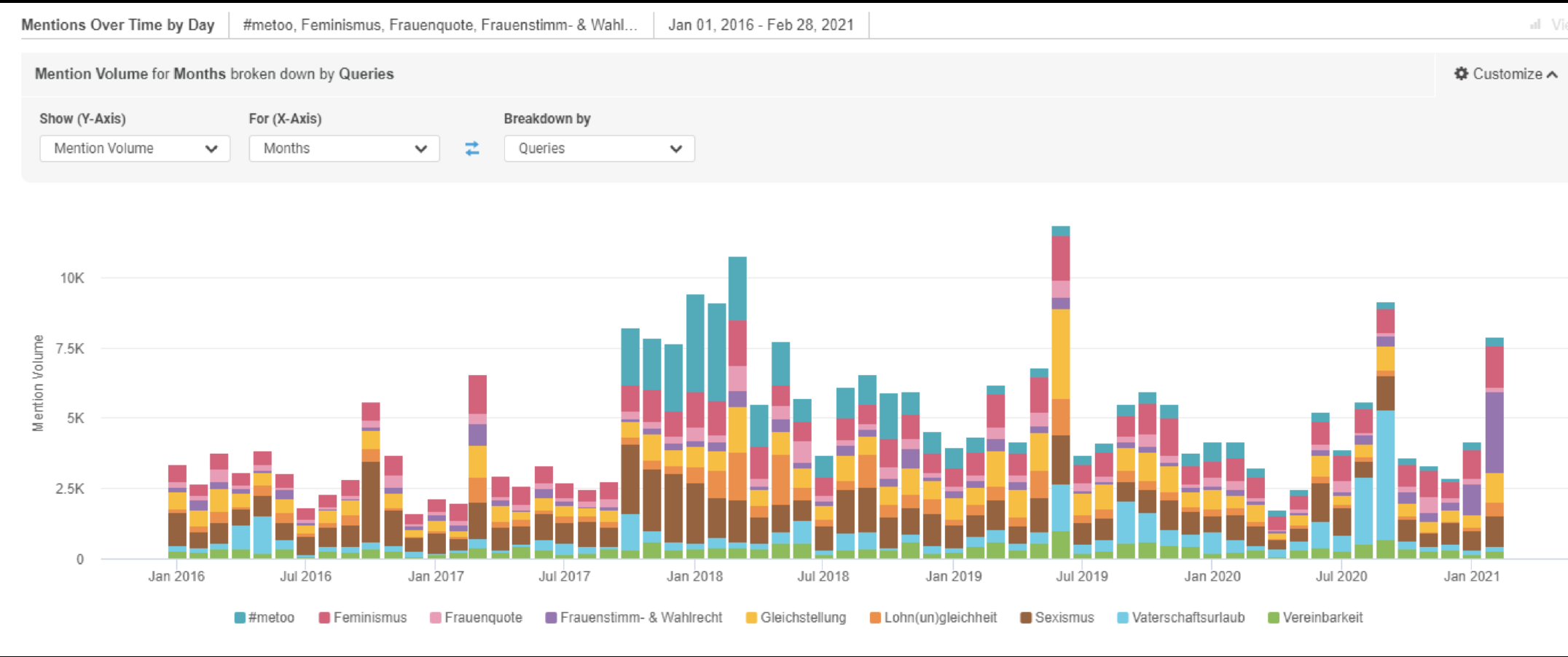
Task: Click the 10K y-axis label
Action: click(x=72, y=278)
